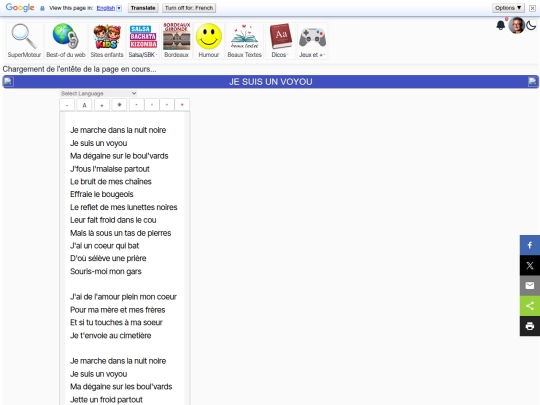Click the broken image icon right of the title
The height and width of the screenshot is (405, 540).
[x=532, y=82]
